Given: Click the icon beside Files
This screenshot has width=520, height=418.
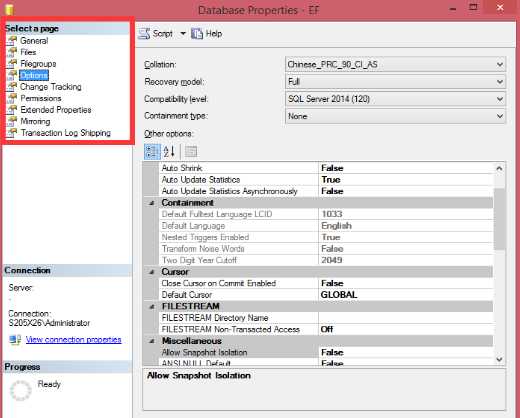Looking at the screenshot, I should coord(12,52).
